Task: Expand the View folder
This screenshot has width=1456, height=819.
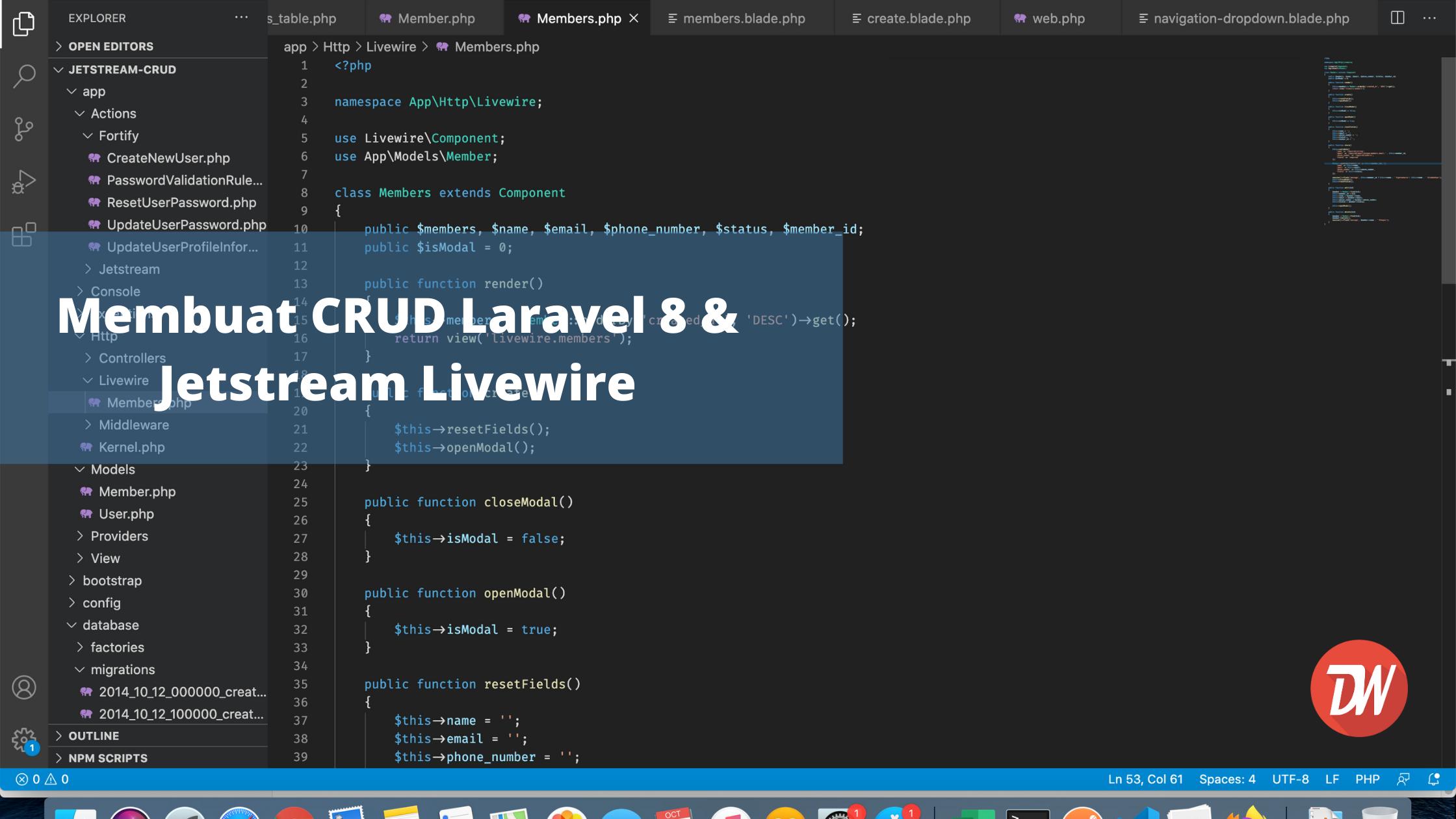Action: coord(158,558)
